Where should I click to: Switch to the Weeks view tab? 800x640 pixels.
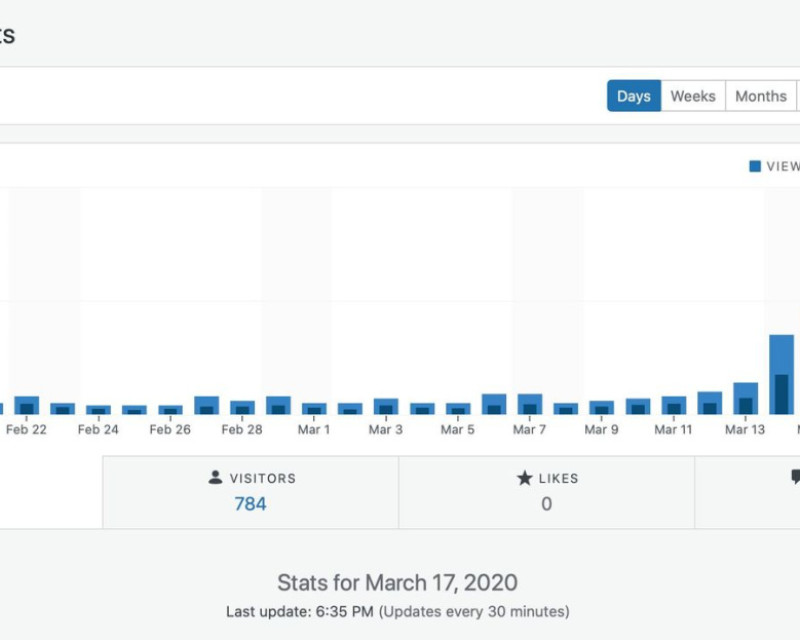click(x=692, y=96)
